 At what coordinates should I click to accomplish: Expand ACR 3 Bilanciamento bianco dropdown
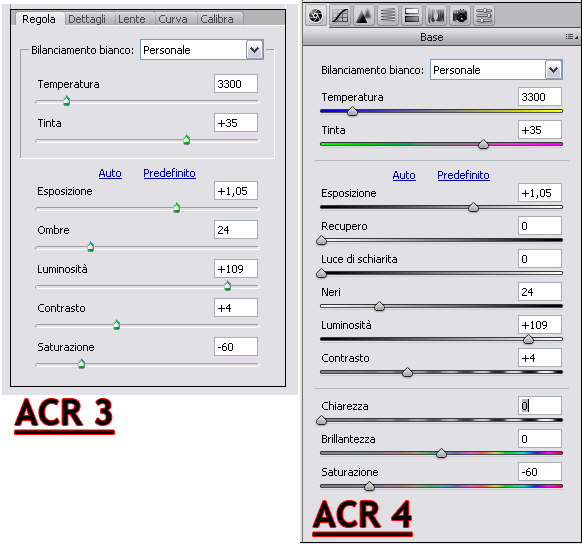[255, 50]
